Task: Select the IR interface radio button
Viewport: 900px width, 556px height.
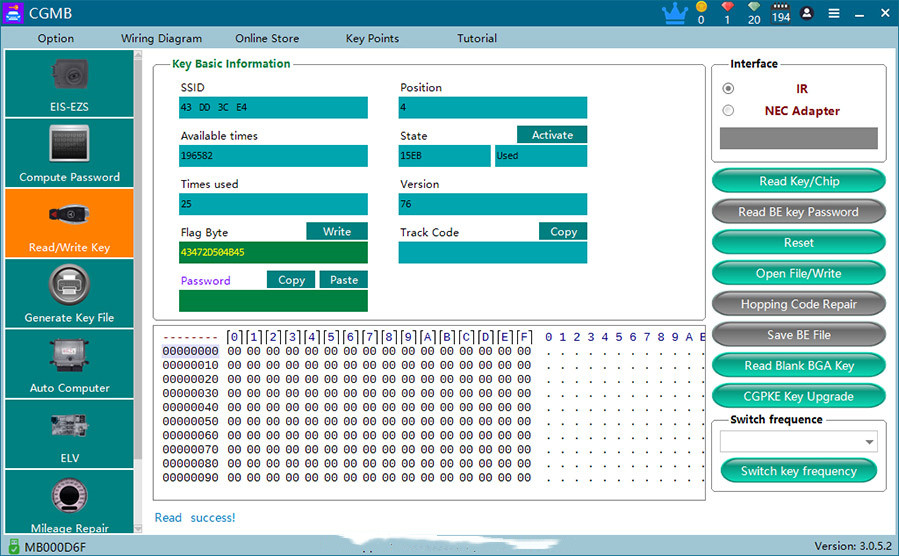Action: pyautogui.click(x=728, y=89)
